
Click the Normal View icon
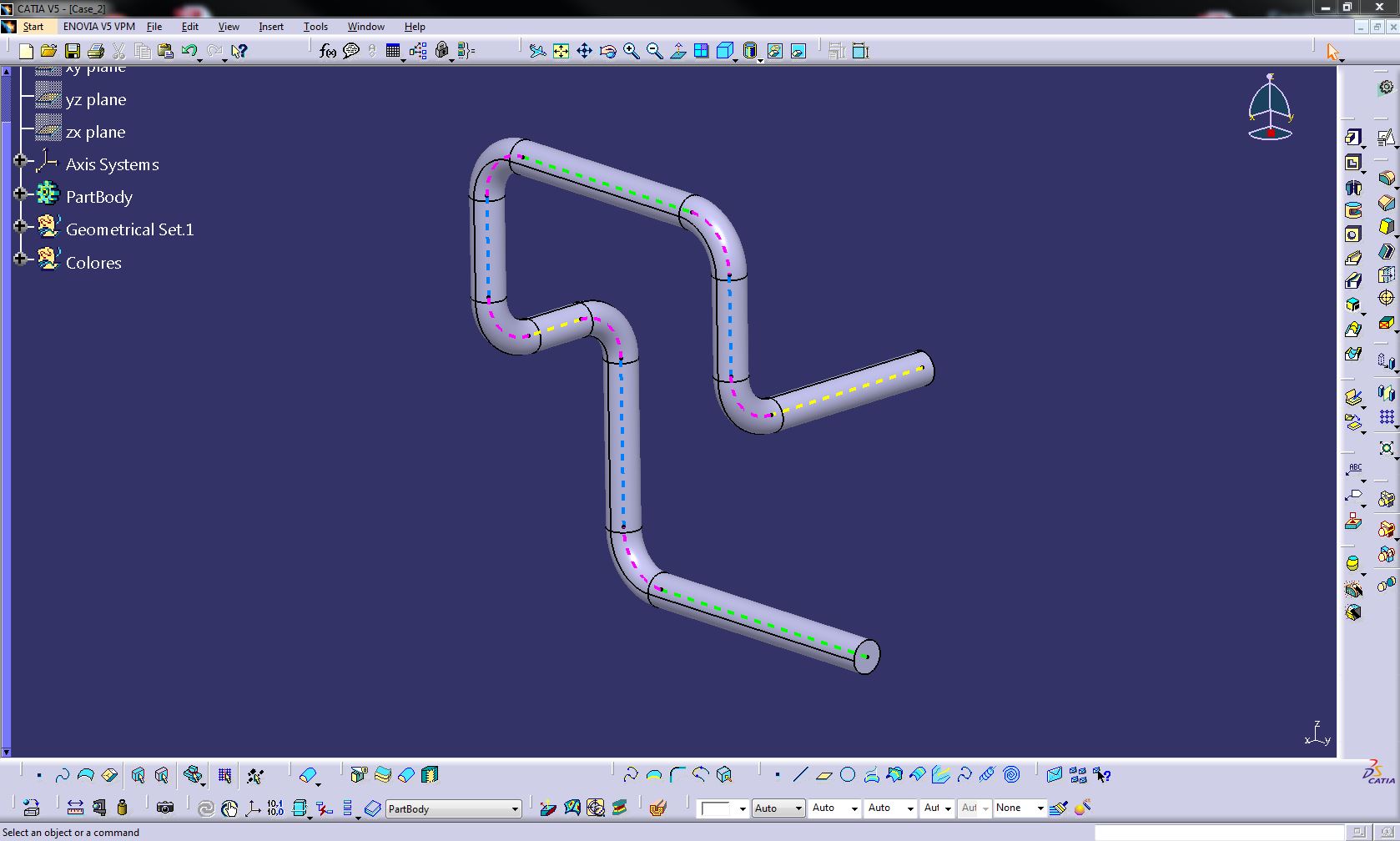(677, 51)
